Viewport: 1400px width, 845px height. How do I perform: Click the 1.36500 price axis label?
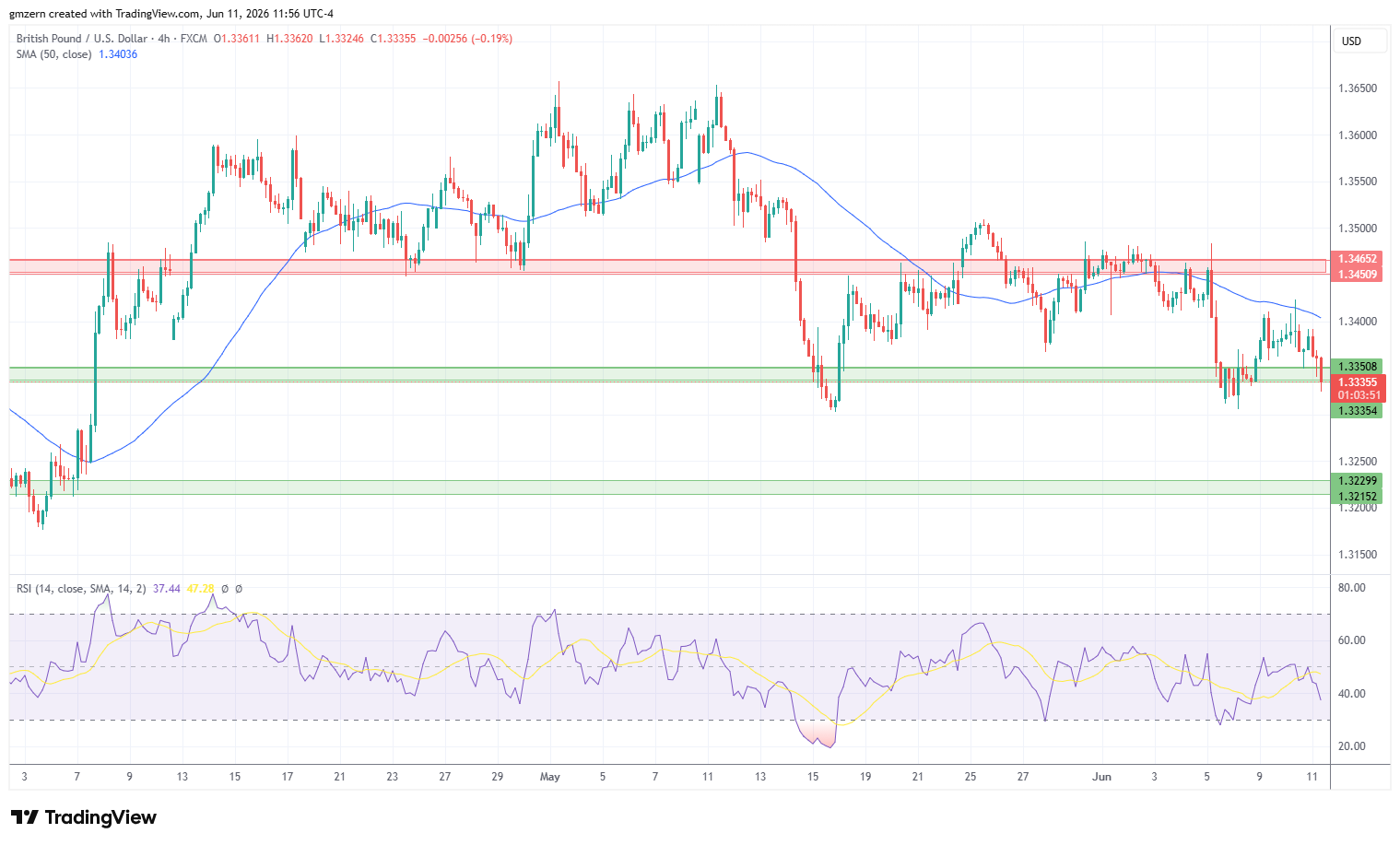pos(1358,88)
